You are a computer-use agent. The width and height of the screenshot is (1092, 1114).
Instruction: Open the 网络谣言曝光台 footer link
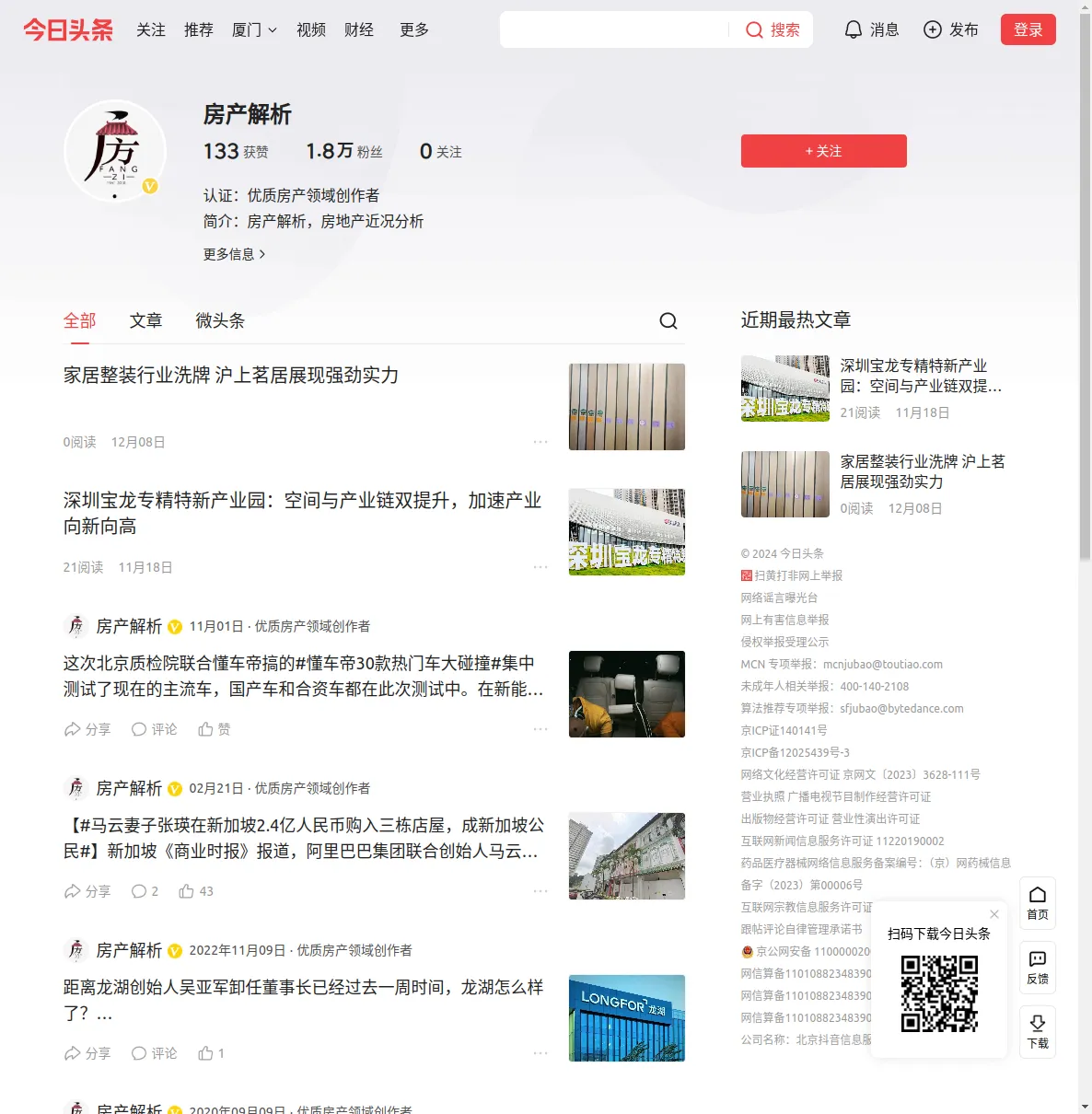point(779,598)
